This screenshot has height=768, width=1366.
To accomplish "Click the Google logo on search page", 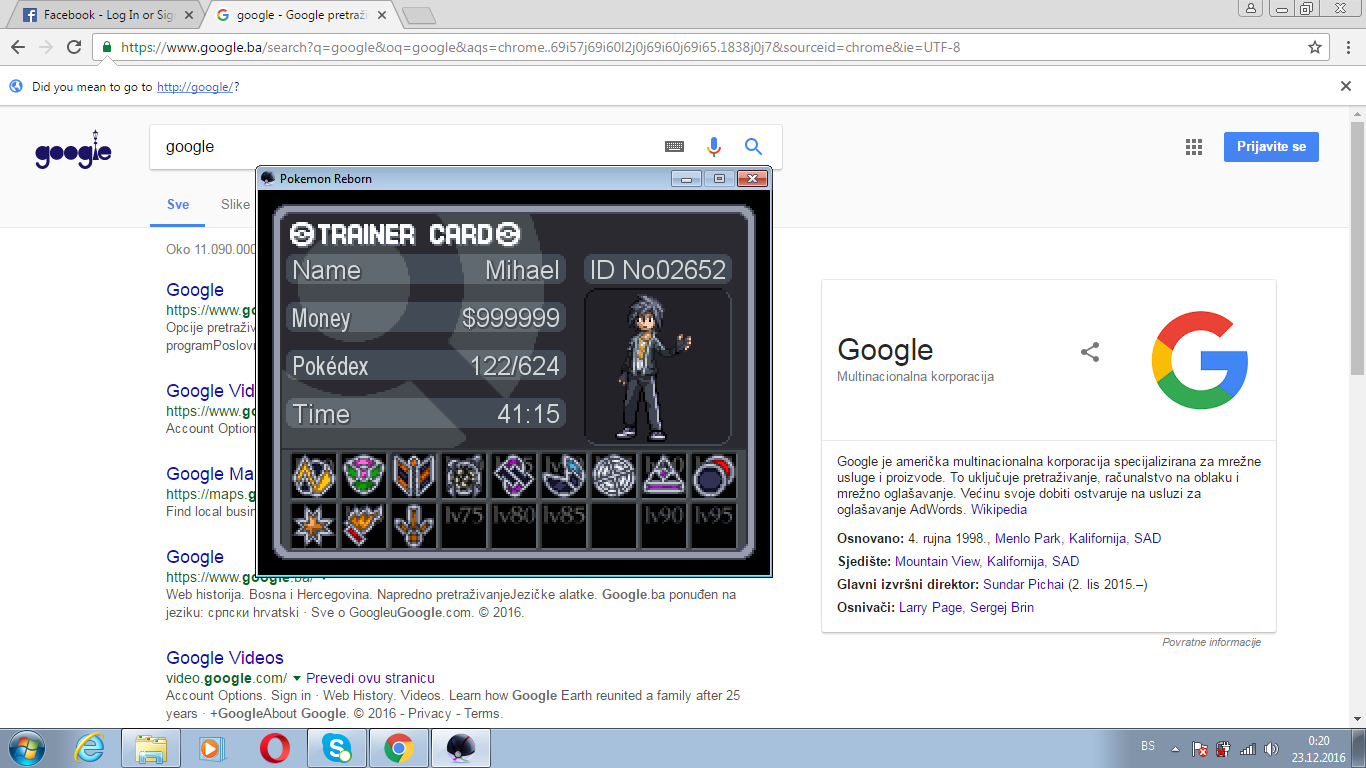I will (73, 150).
